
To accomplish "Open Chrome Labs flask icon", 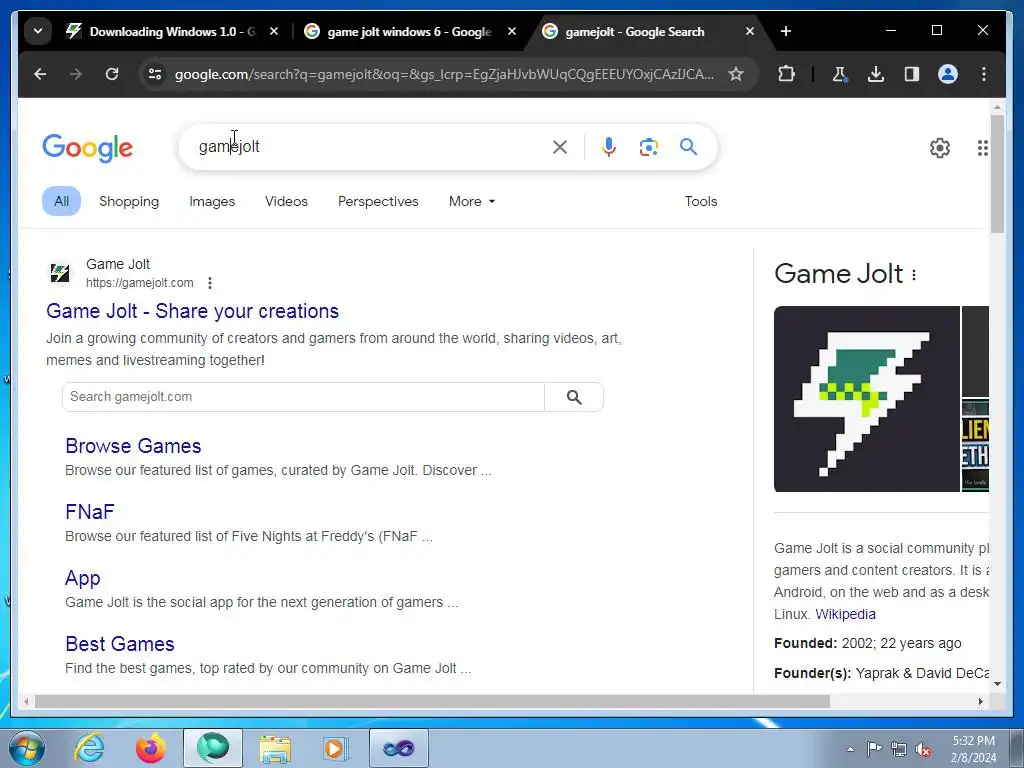I will point(840,74).
